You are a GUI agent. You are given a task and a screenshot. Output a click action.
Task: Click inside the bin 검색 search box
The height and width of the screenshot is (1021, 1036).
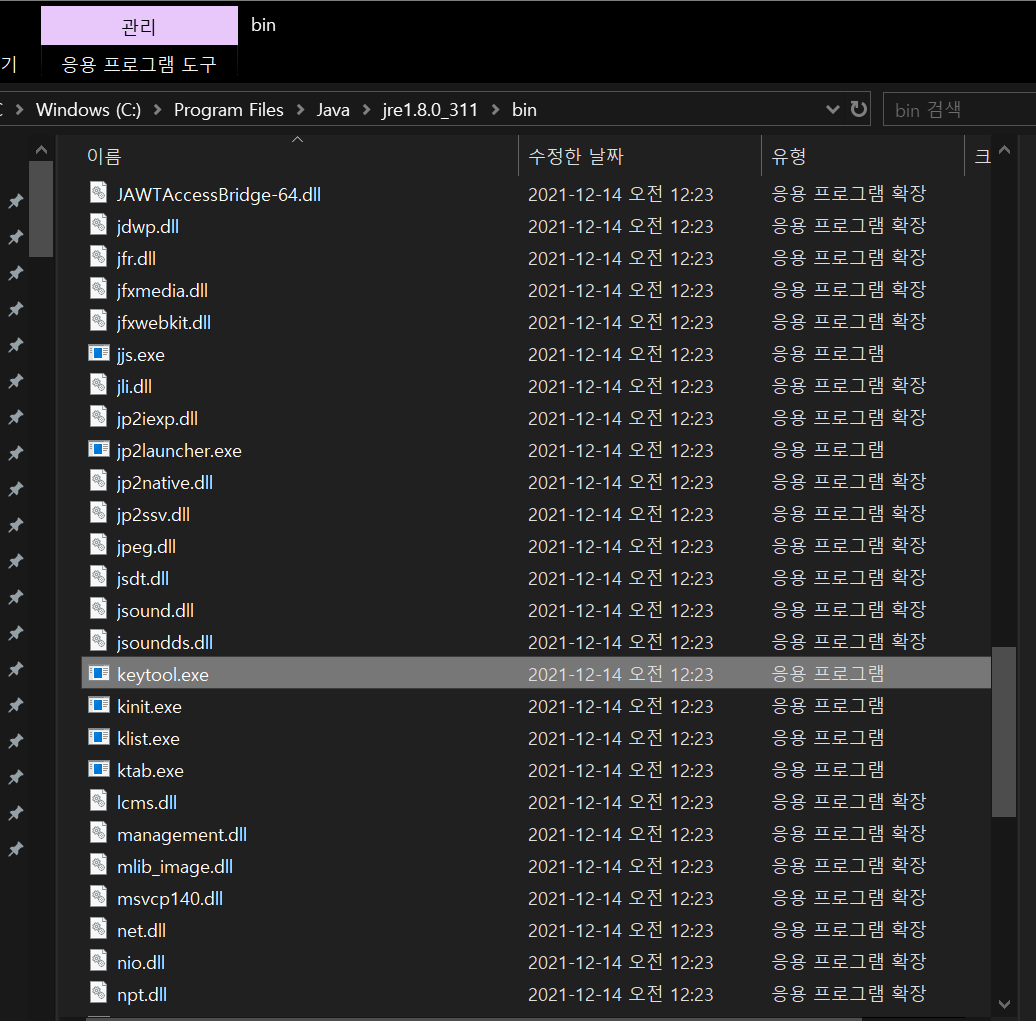pos(955,109)
